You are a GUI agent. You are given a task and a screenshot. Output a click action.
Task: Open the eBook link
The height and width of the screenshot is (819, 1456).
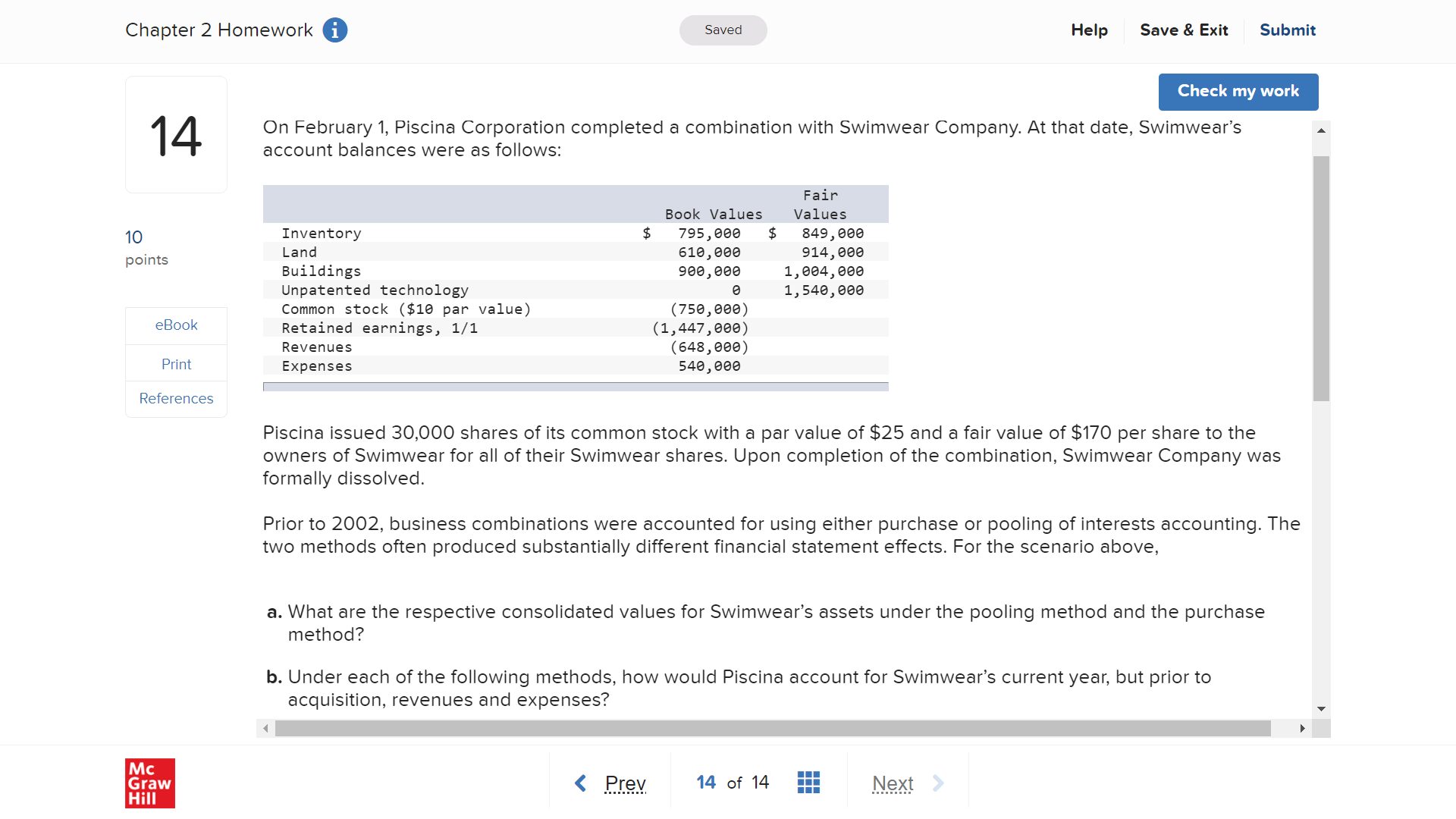click(176, 325)
